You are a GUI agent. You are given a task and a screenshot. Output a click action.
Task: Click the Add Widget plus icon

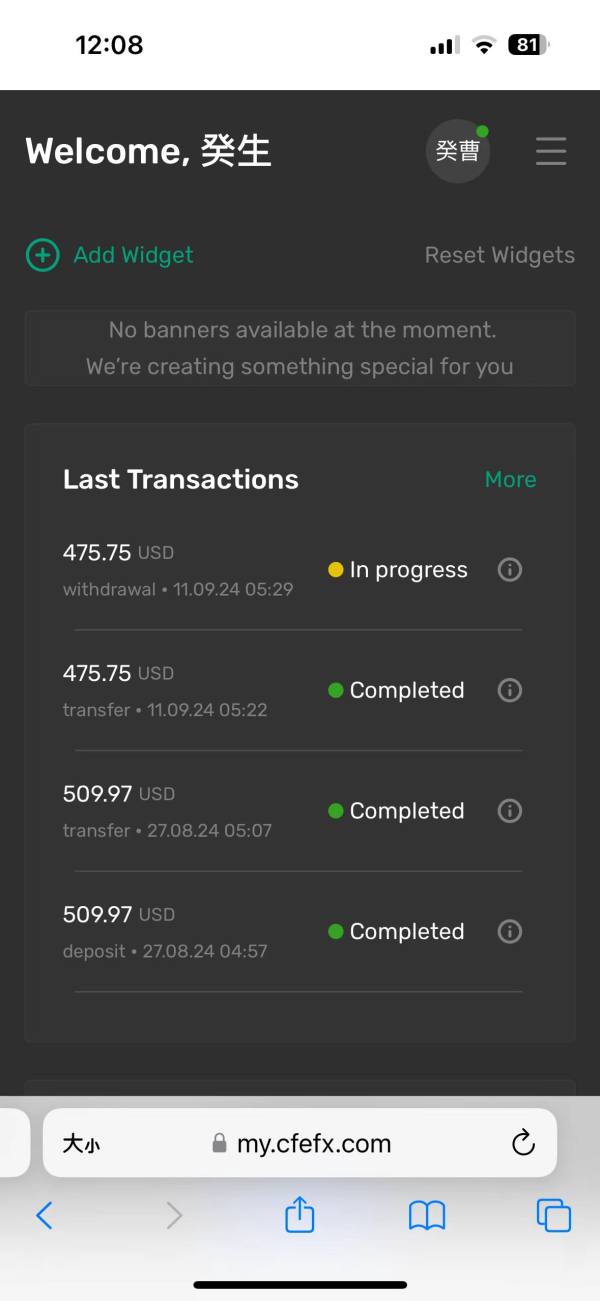pyautogui.click(x=42, y=255)
